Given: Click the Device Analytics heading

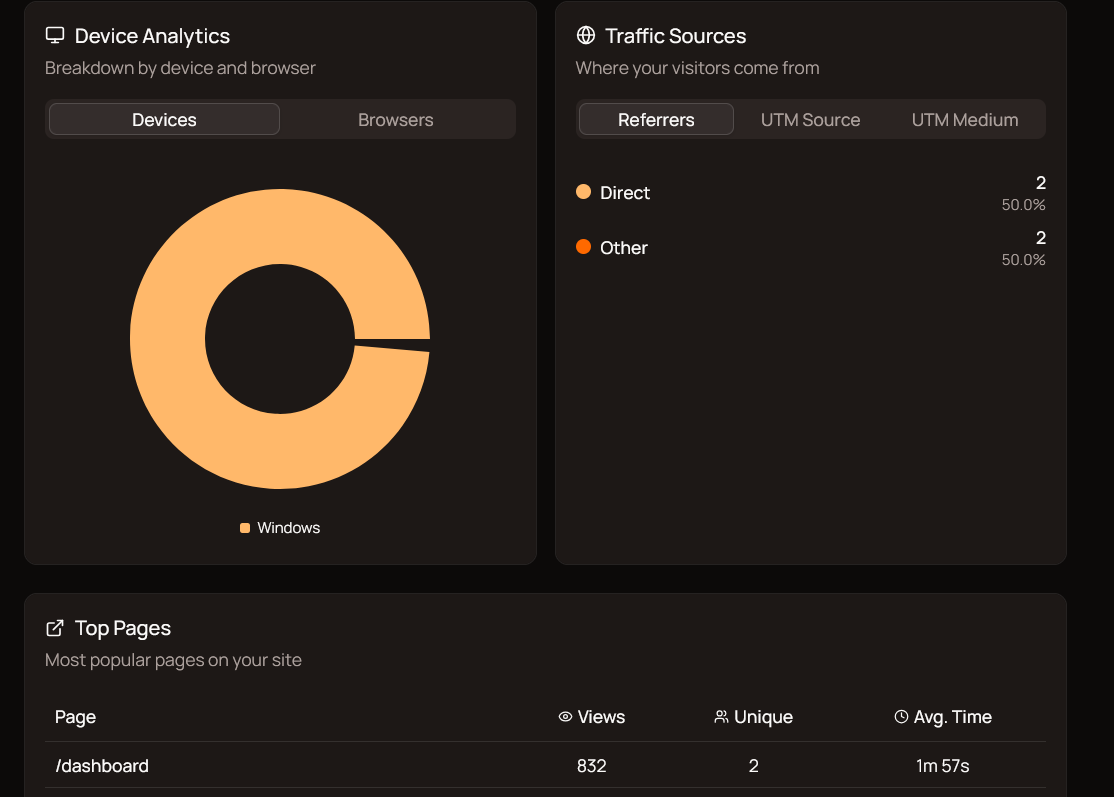Looking at the screenshot, I should [x=152, y=36].
